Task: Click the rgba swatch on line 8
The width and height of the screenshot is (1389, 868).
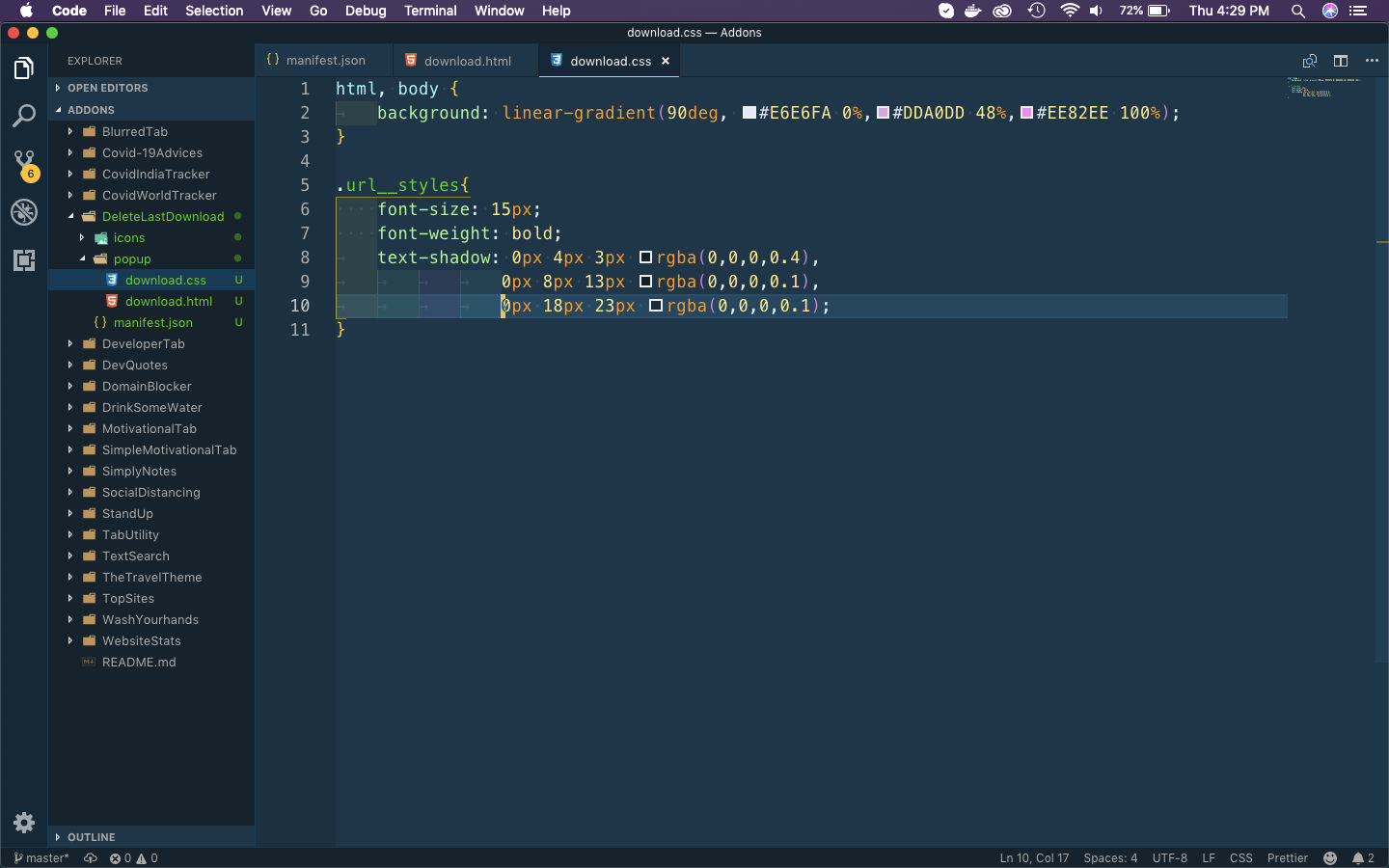Action: pos(646,258)
